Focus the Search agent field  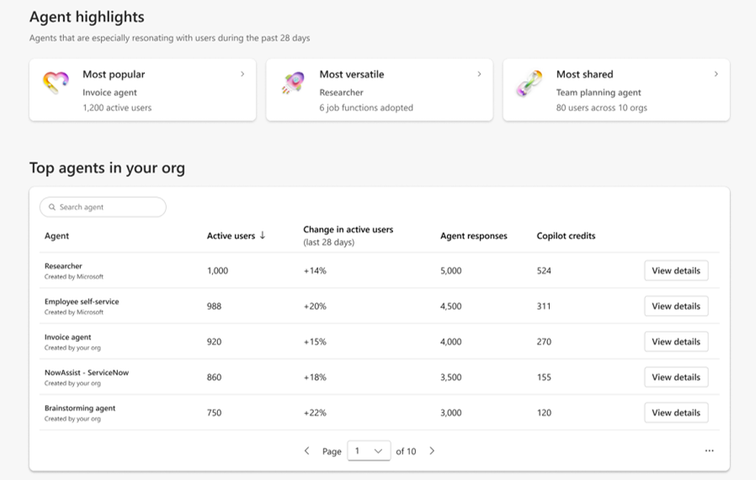pos(108,207)
